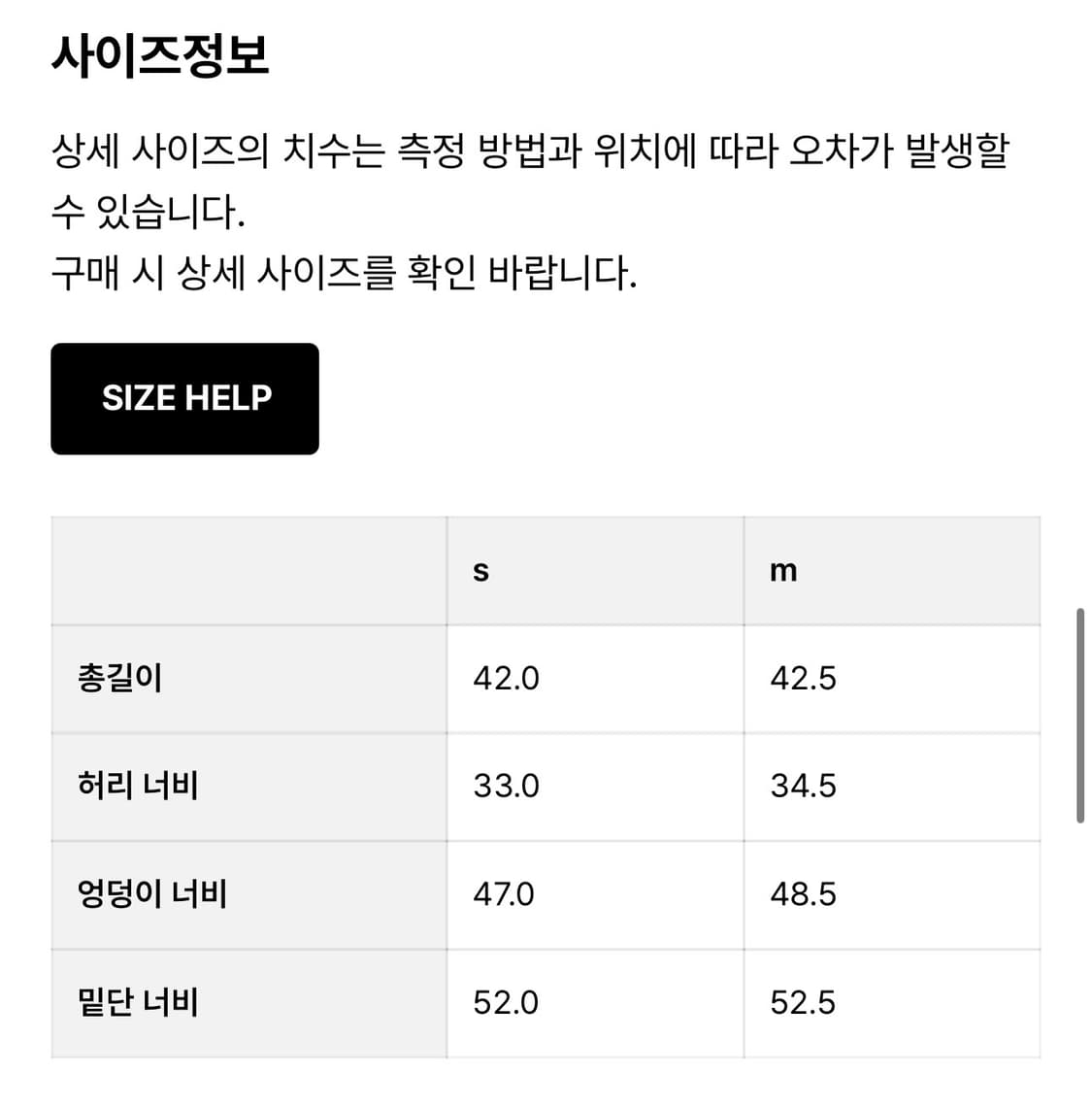Screen dimensions: 1092x1107
Task: Select the 사이즈정보 heading
Action: pos(160,55)
